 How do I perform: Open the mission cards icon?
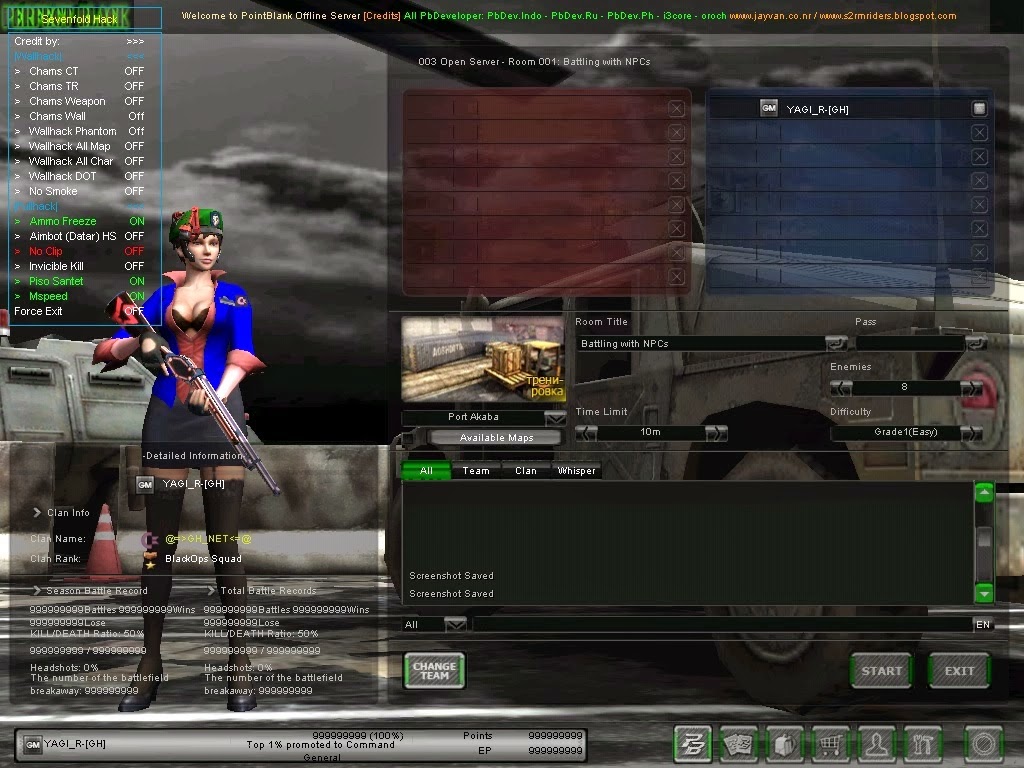click(x=739, y=744)
